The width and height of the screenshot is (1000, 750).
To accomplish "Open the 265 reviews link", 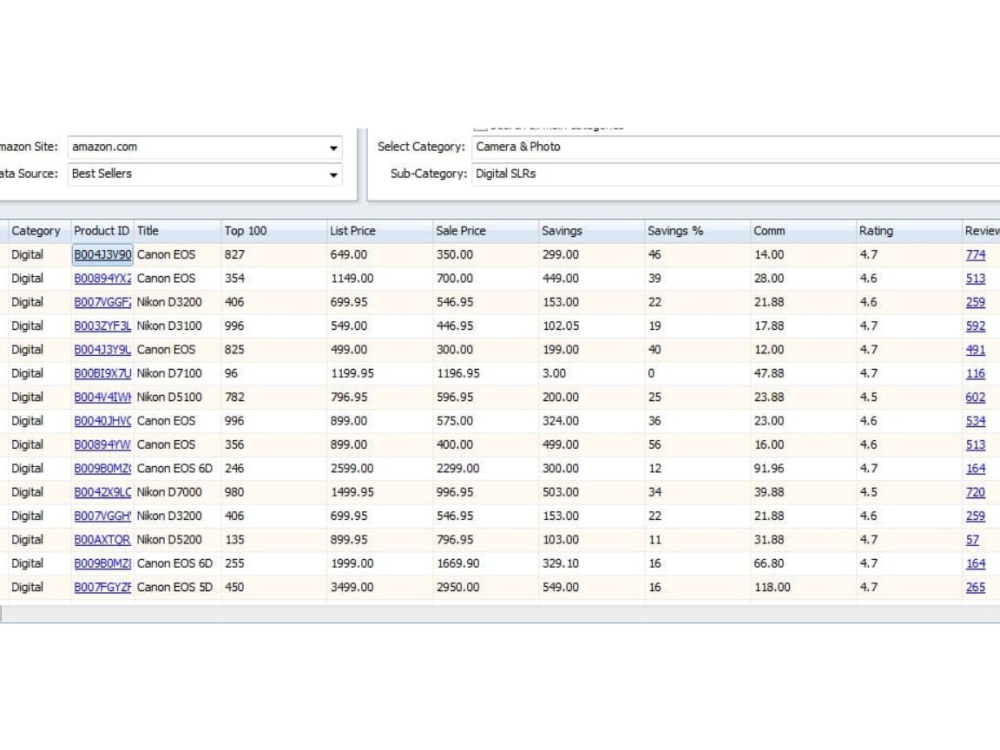I will (975, 587).
